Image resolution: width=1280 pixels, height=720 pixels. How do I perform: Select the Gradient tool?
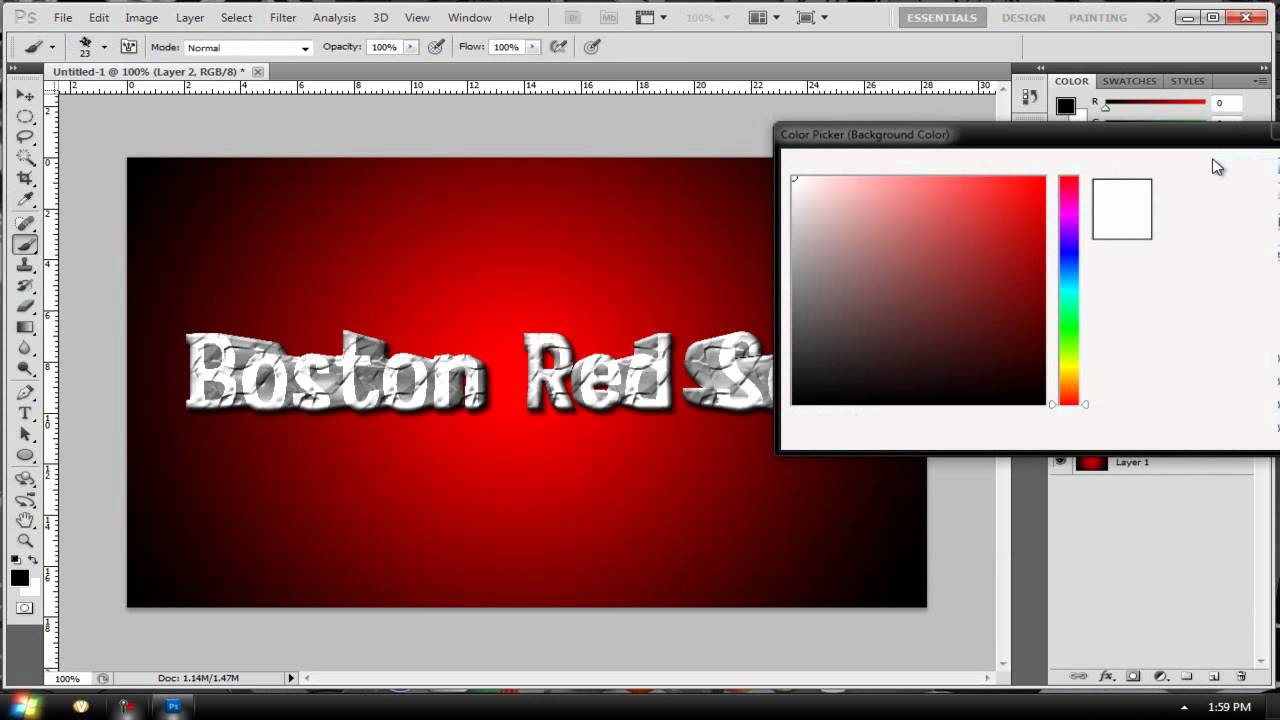point(25,328)
